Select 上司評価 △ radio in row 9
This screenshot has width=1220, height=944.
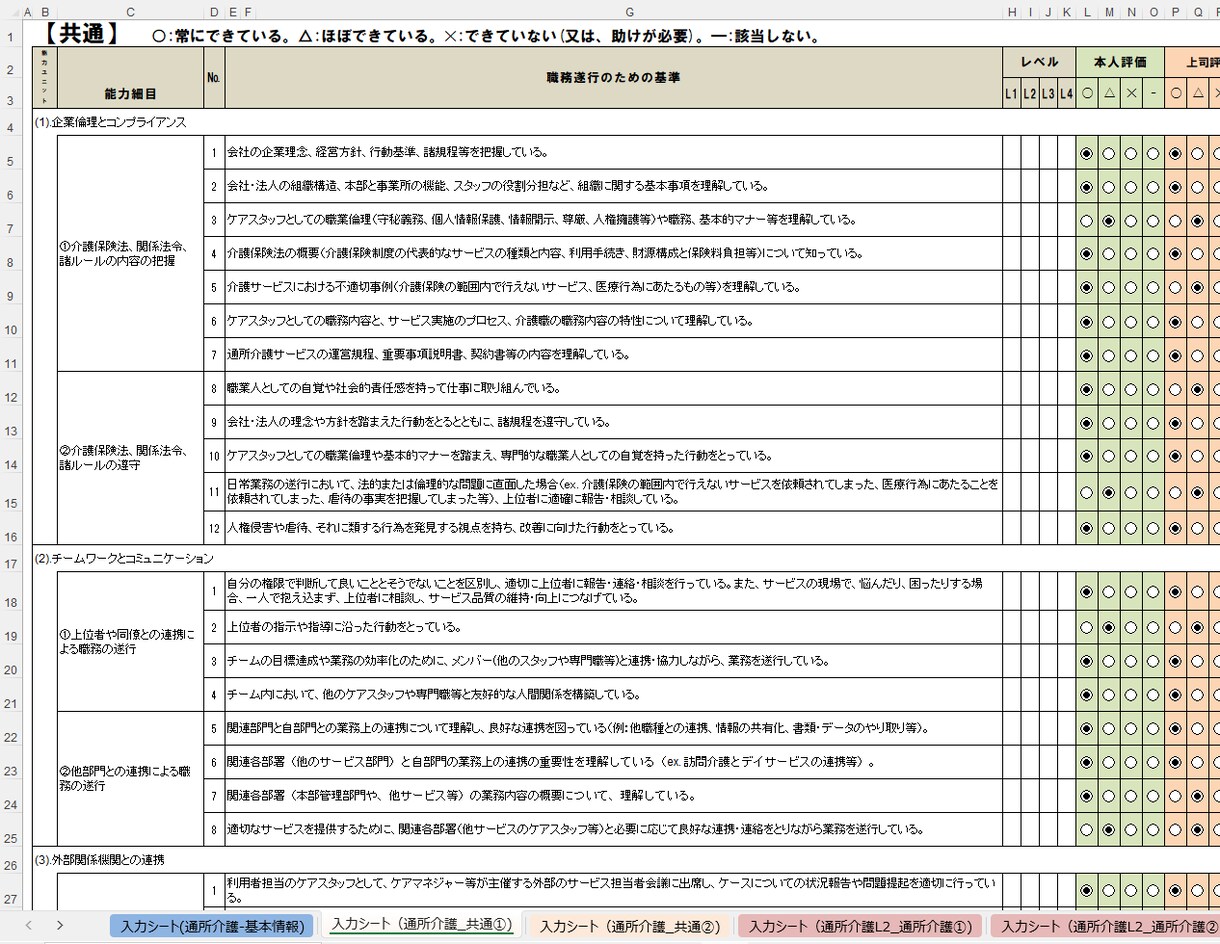[x=1197, y=288]
